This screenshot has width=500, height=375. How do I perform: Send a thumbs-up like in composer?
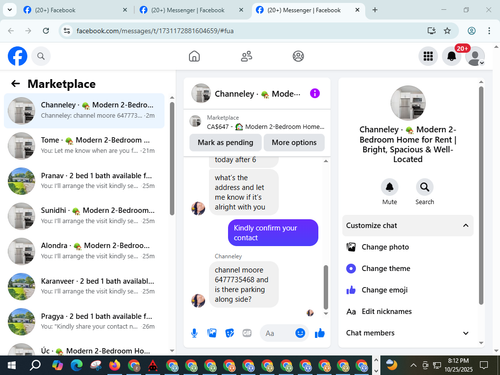[320, 333]
